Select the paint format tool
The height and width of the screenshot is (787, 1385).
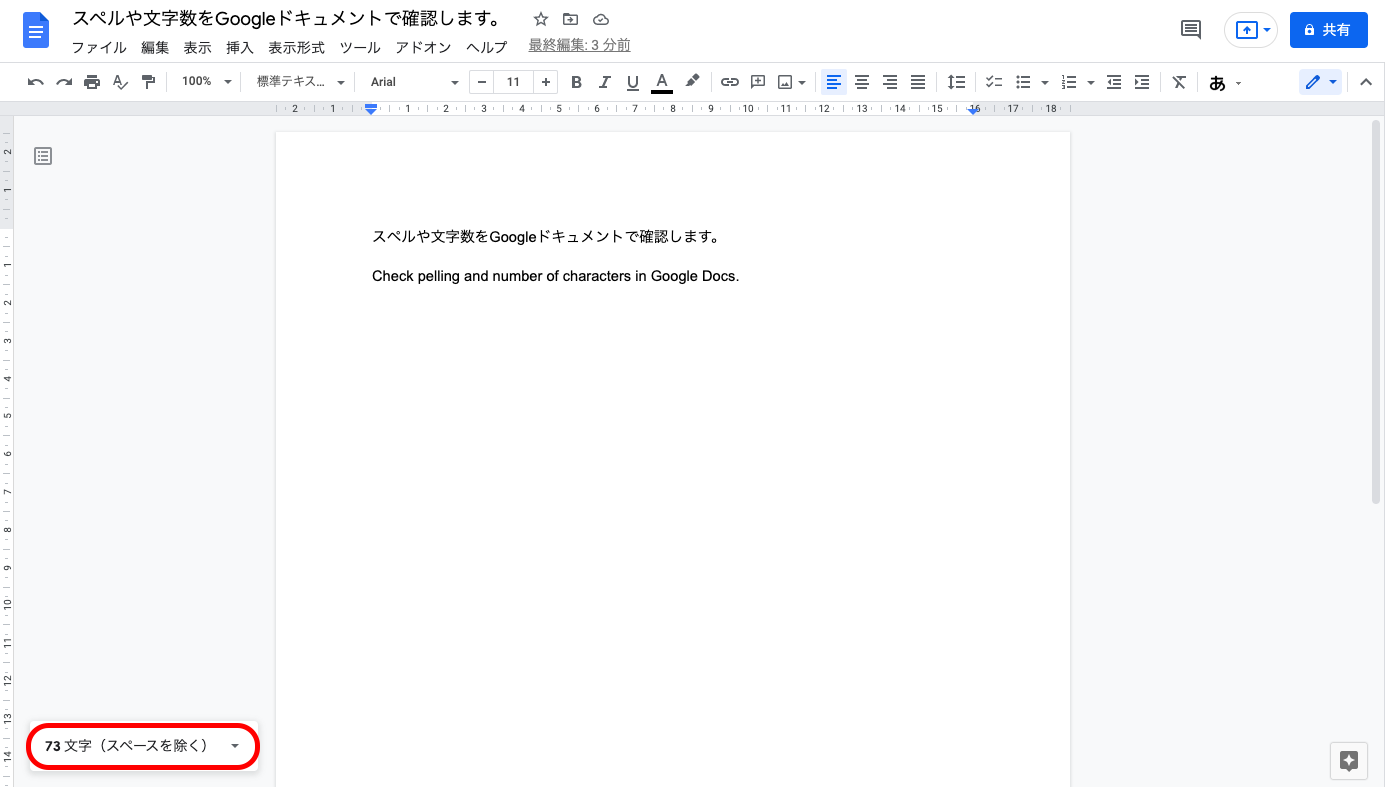pyautogui.click(x=148, y=82)
